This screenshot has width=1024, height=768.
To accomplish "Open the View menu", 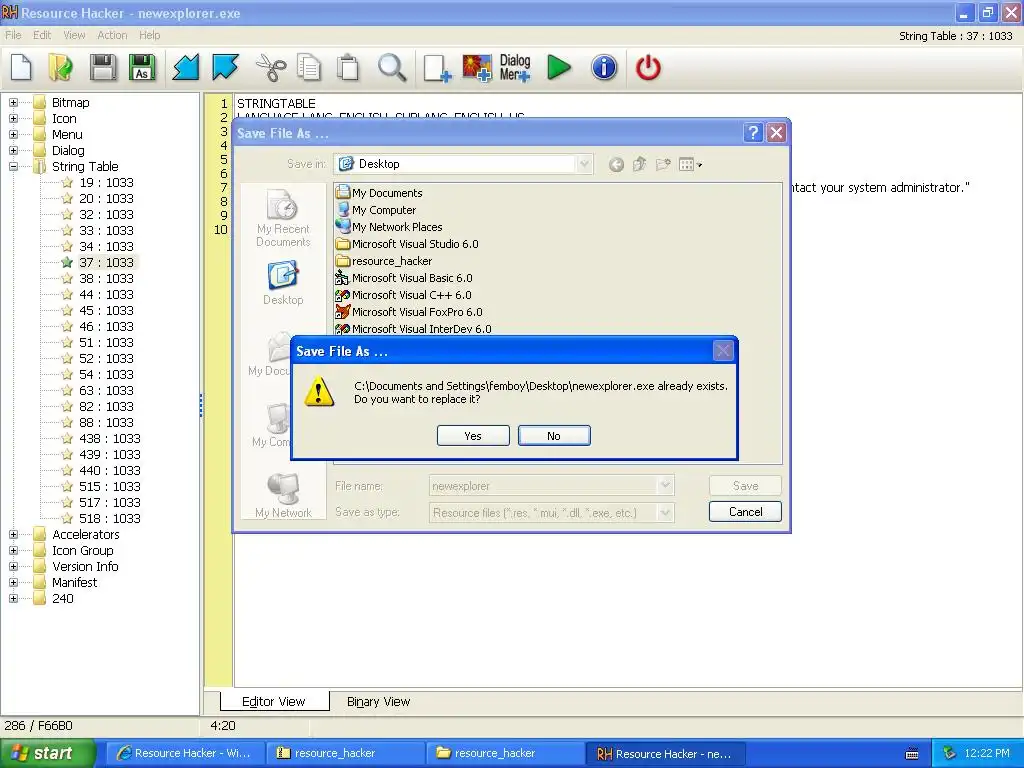I will click(74, 35).
